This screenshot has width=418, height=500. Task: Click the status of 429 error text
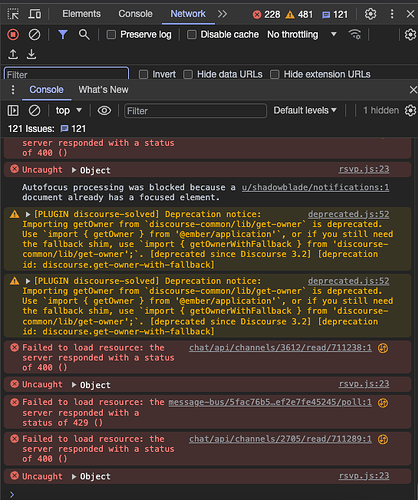(62, 423)
